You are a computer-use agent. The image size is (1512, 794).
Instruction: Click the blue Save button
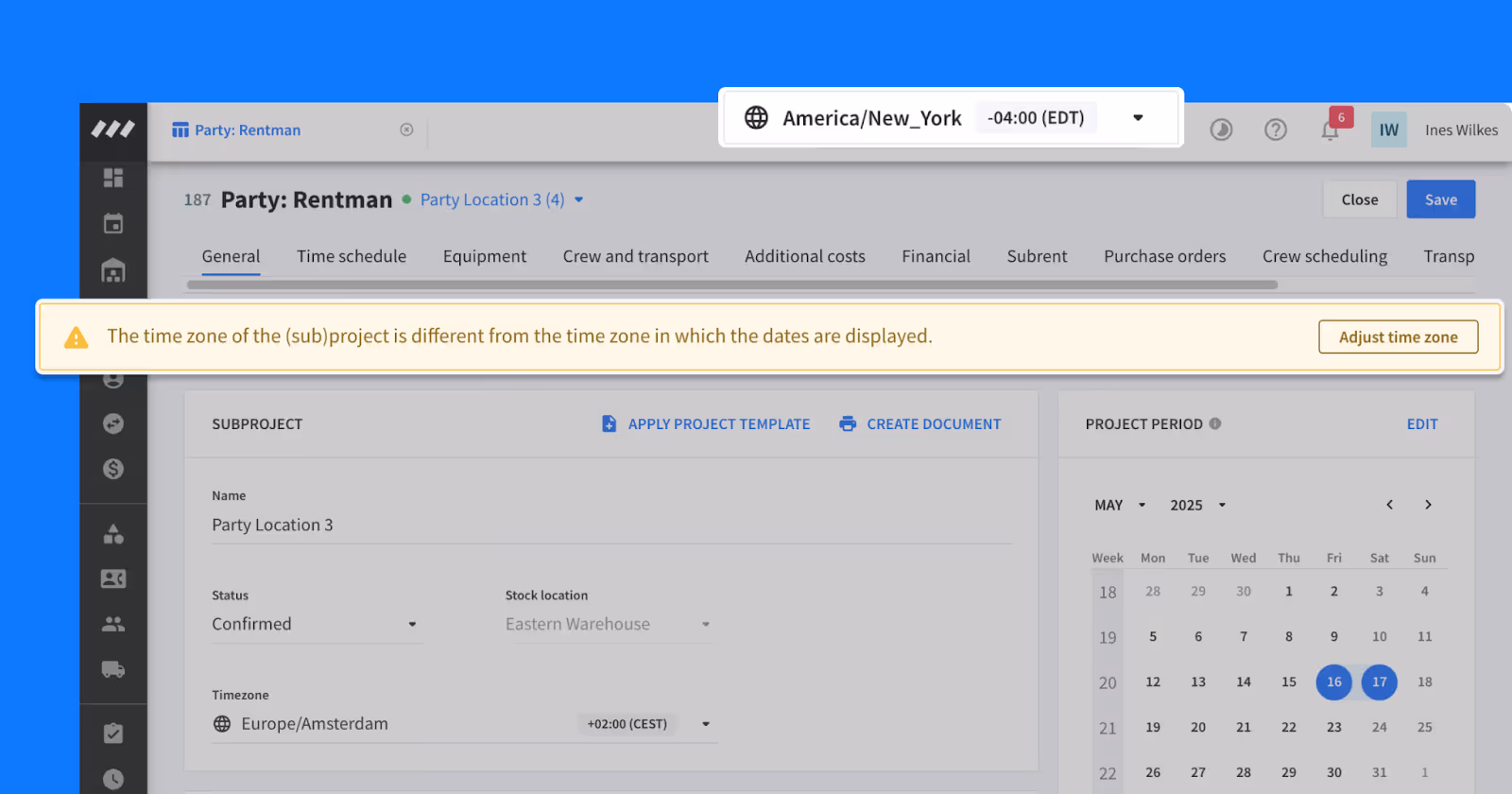coord(1441,199)
